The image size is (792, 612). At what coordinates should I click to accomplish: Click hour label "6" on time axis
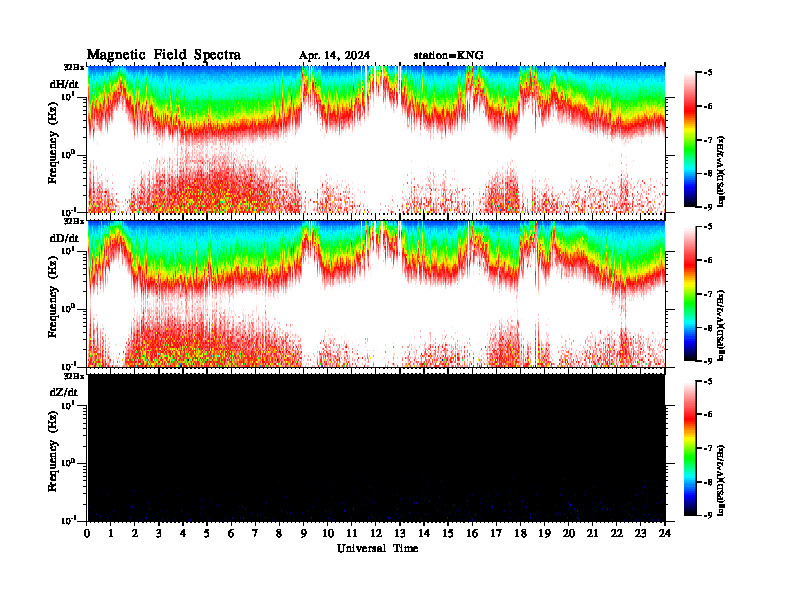pyautogui.click(x=231, y=534)
